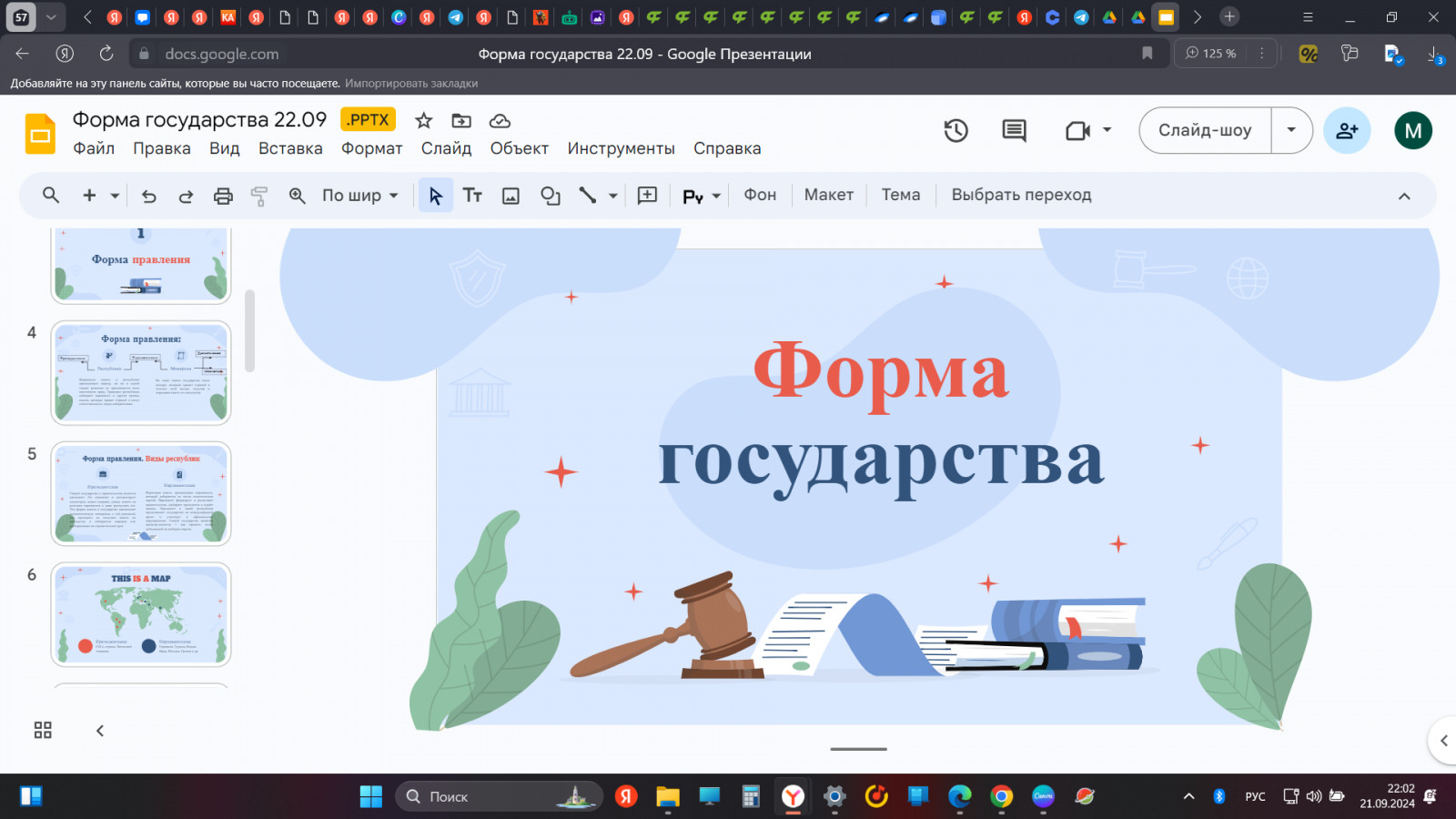Screen dimensions: 1456x819
Task: Undo the last action
Action: pos(149,195)
